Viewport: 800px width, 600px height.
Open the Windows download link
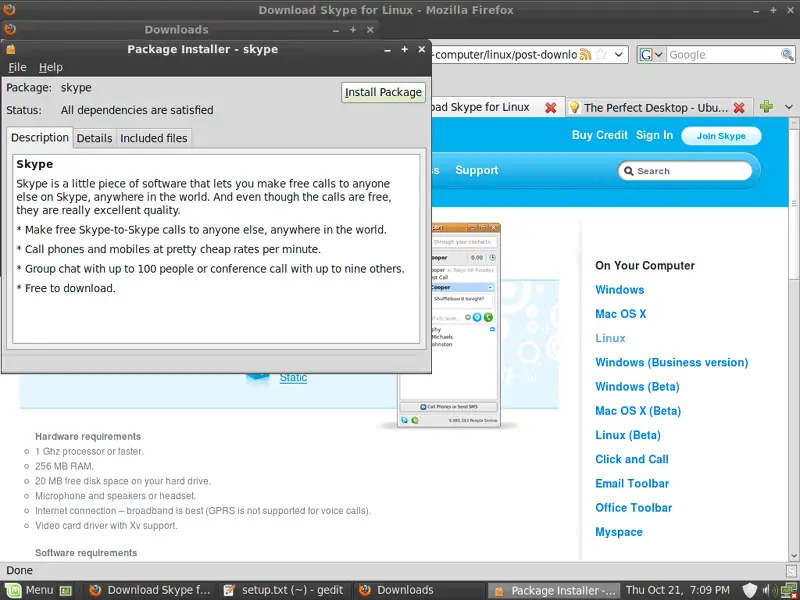tap(619, 290)
